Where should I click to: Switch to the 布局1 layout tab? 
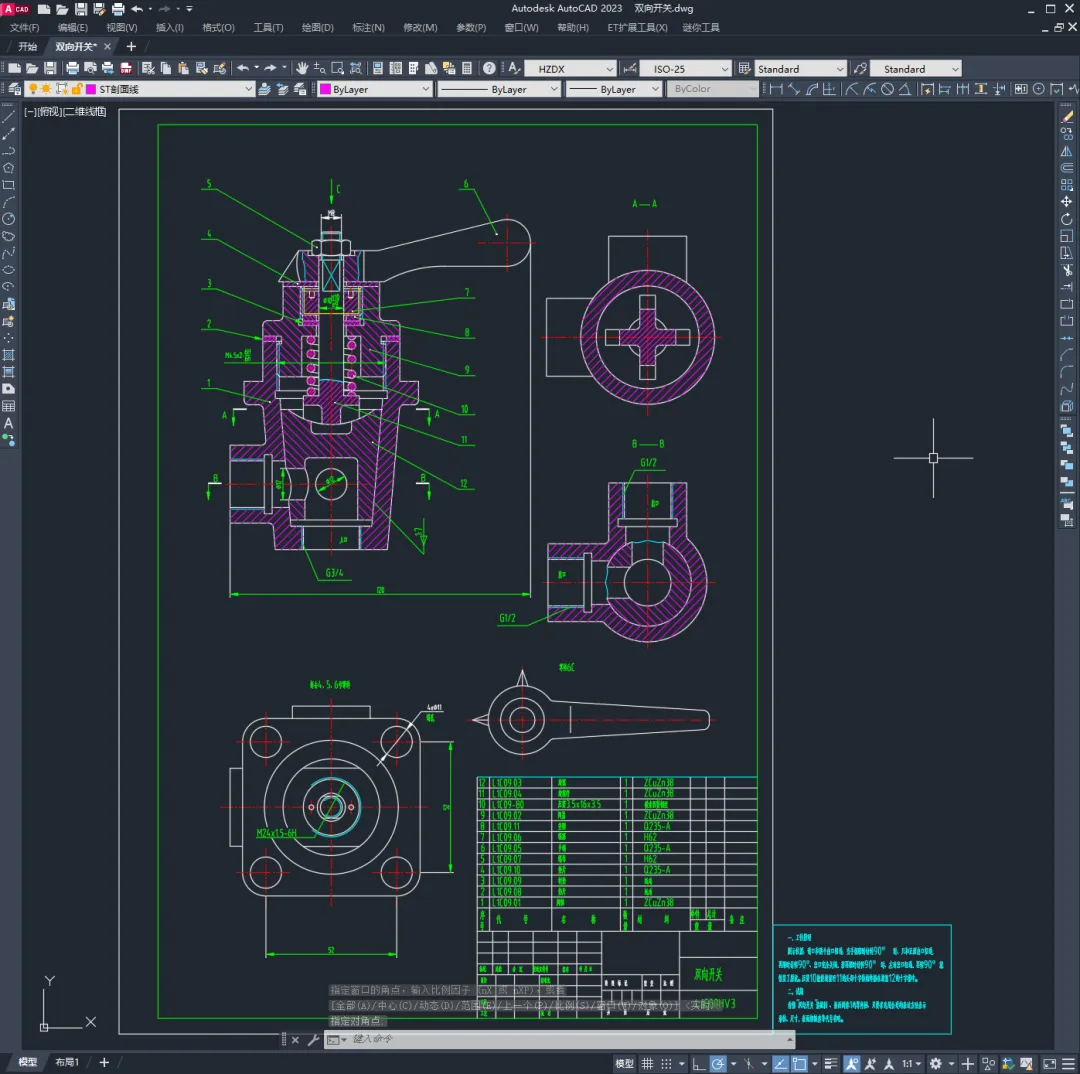67,1062
